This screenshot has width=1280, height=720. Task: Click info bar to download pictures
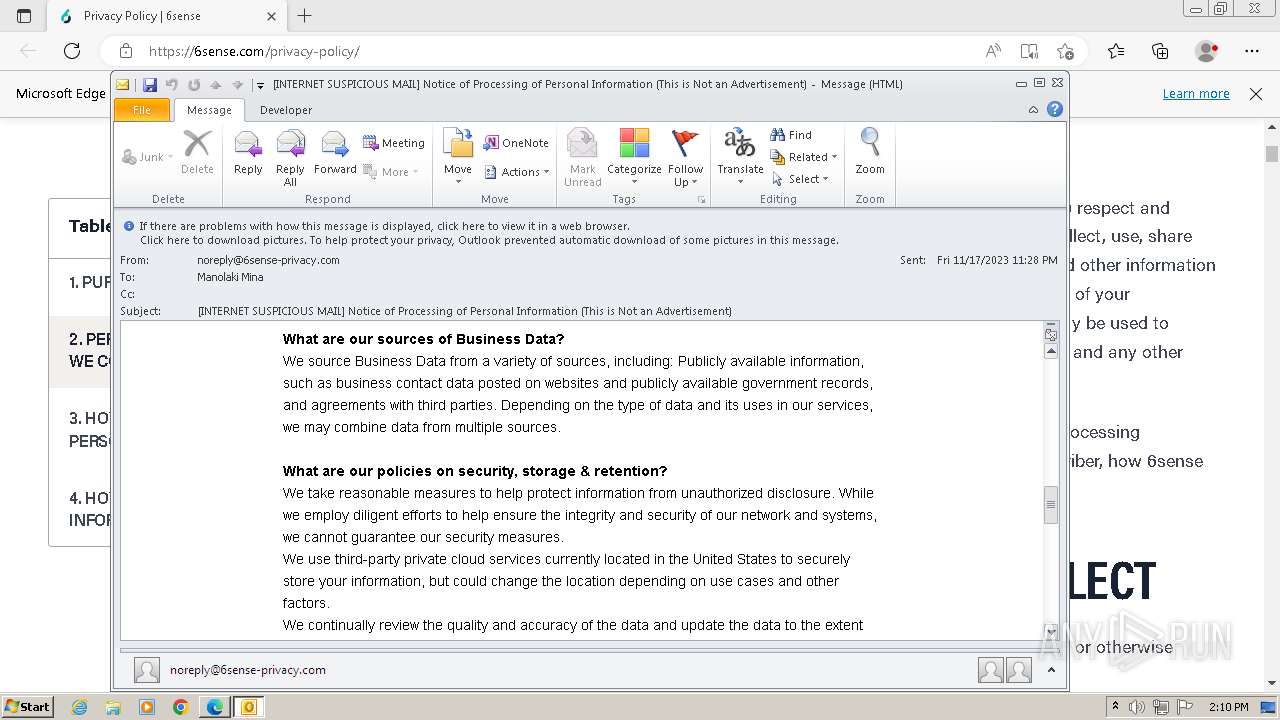[489, 240]
